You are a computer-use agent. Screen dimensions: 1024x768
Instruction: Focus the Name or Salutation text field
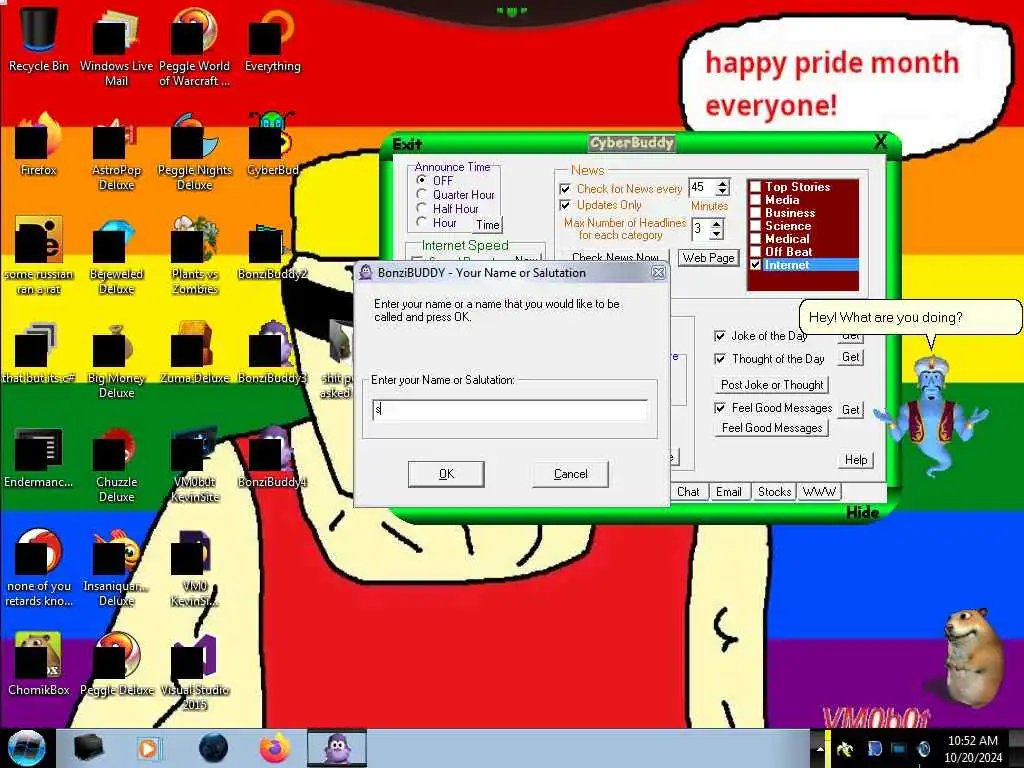510,410
